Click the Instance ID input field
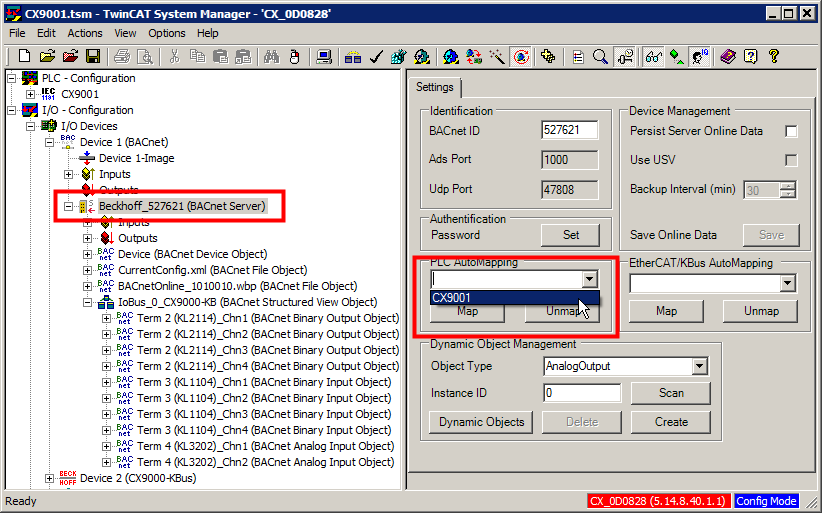Screen dimensions: 822x513 tap(582, 393)
